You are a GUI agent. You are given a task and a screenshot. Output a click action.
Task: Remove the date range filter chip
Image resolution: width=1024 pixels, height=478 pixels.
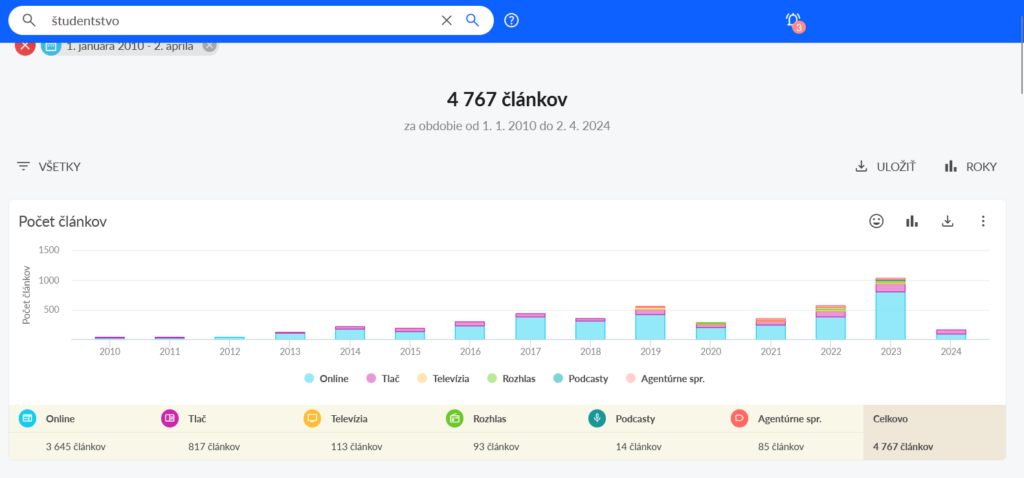209,45
